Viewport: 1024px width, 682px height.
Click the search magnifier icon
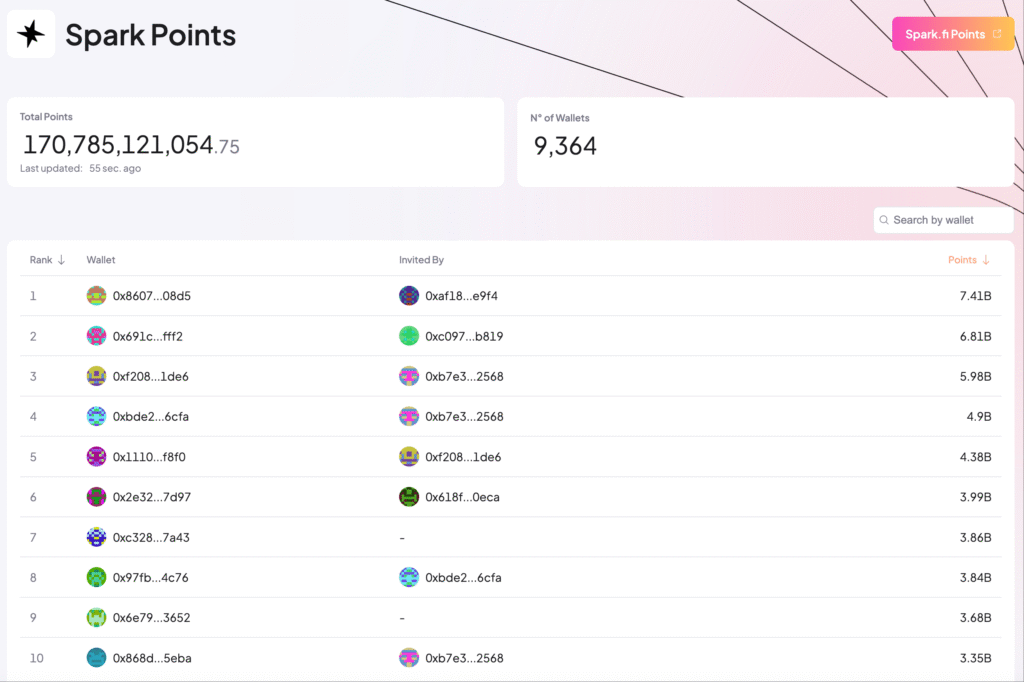point(884,220)
